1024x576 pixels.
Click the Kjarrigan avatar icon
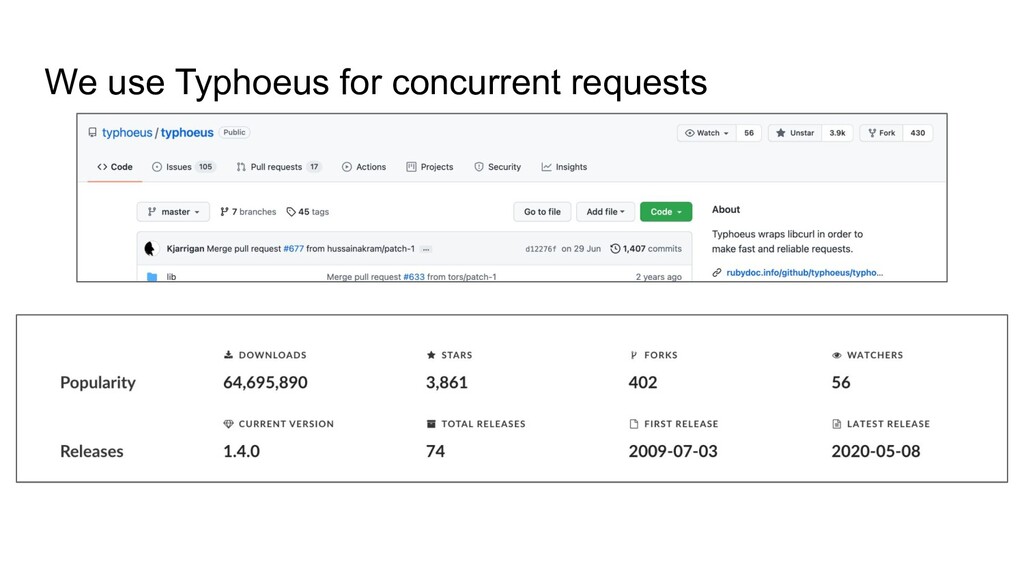click(150, 249)
